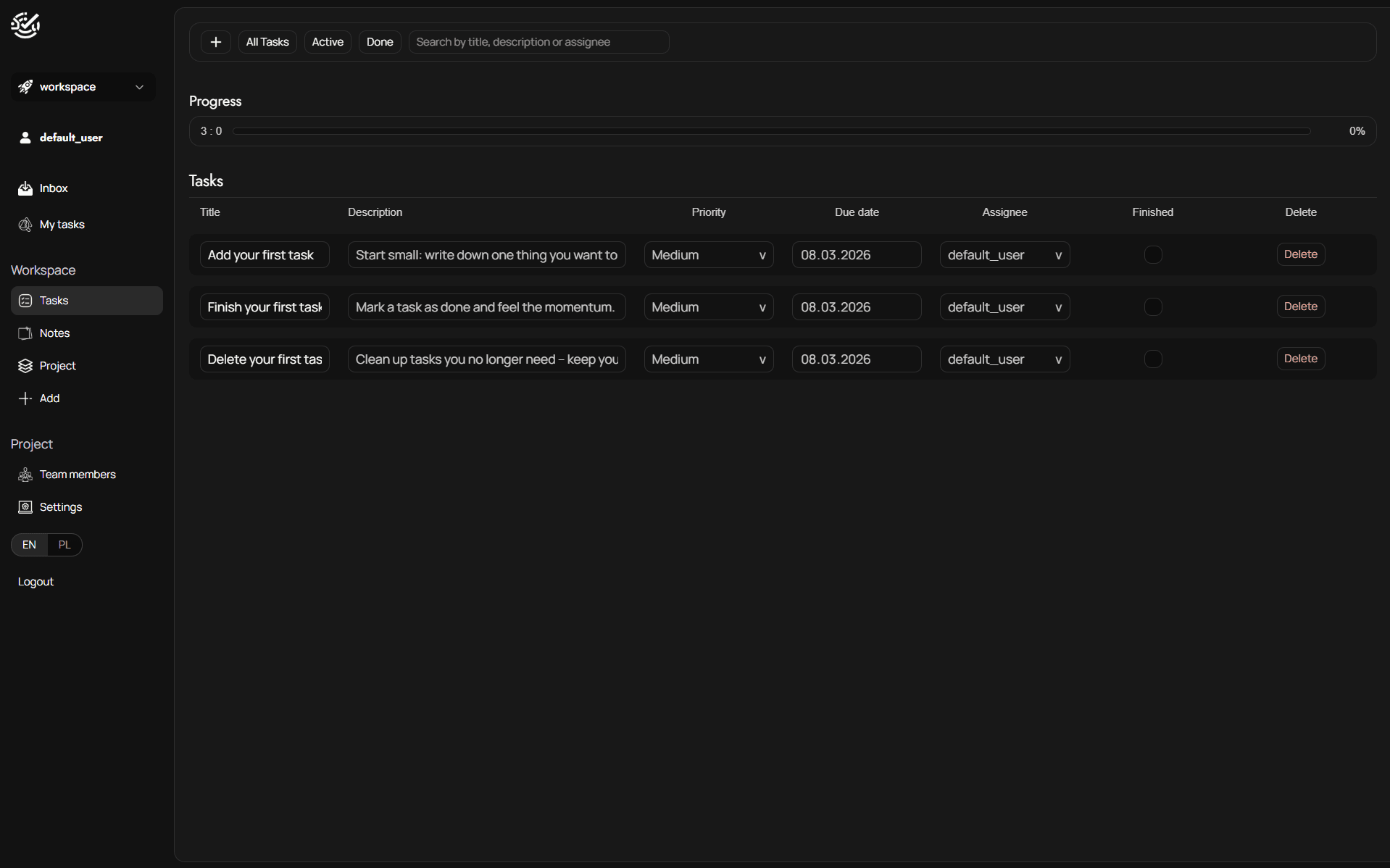Toggle finished for 'Delete your first task'

coord(1152,359)
